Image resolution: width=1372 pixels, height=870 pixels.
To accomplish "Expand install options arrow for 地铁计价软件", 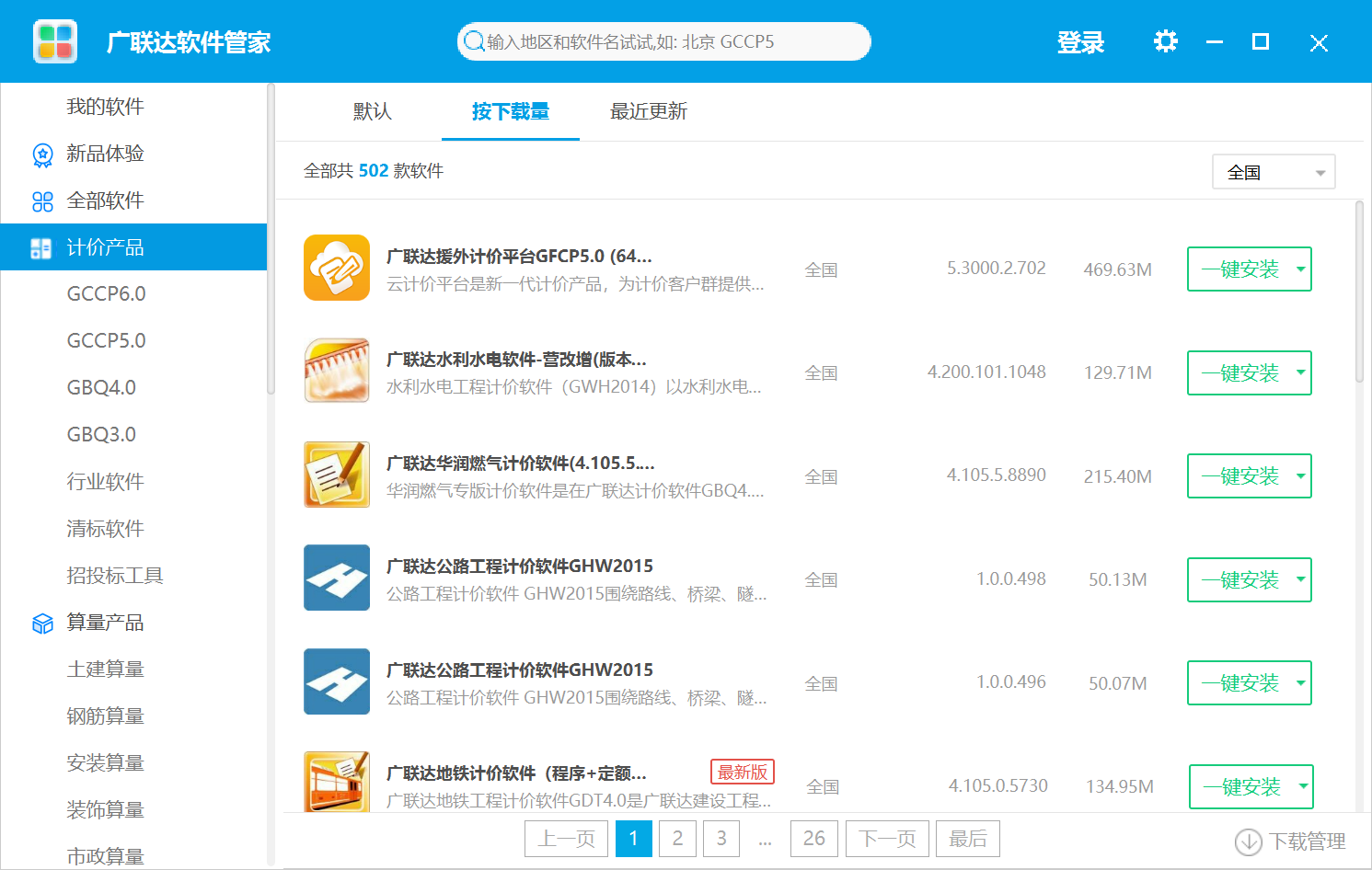I will 1302,786.
